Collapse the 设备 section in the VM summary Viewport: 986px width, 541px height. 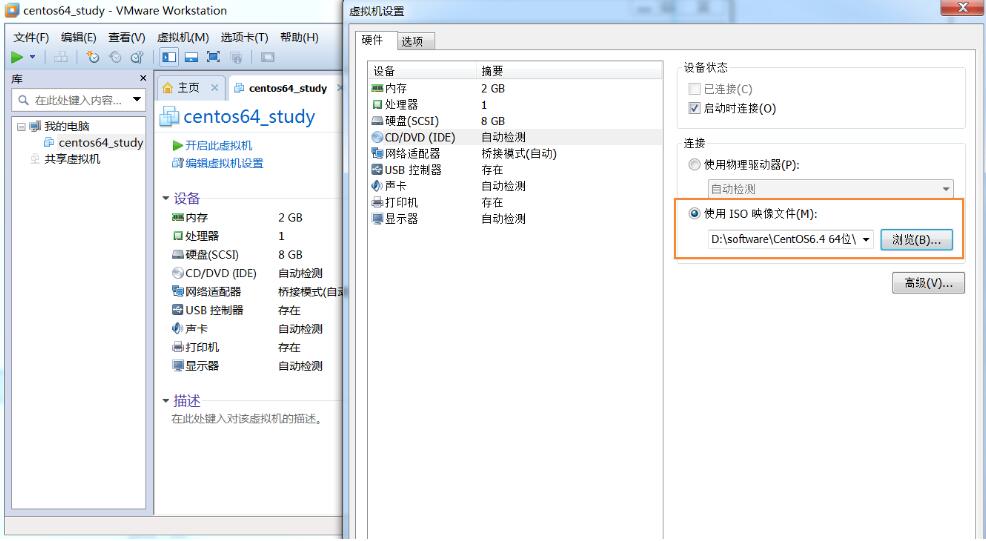(x=166, y=198)
